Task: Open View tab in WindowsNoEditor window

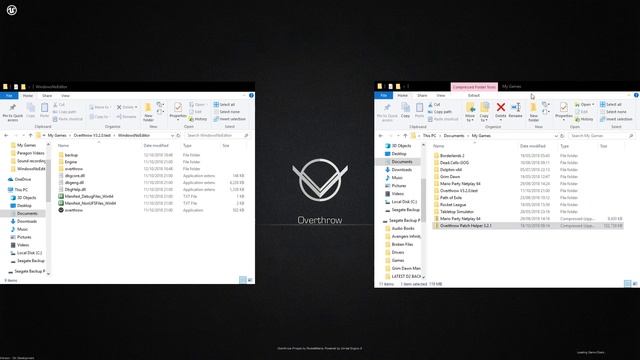Action: [x=65, y=96]
